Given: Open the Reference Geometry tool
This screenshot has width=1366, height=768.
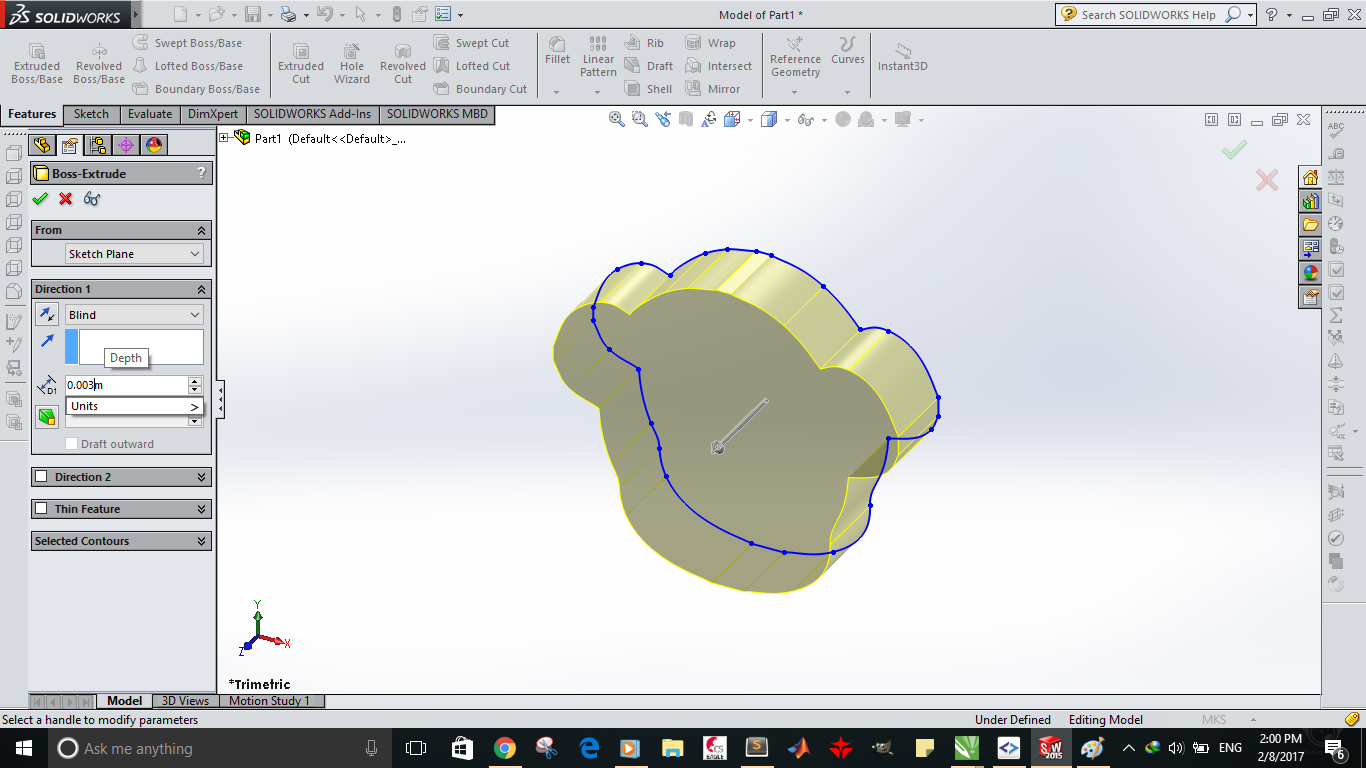Looking at the screenshot, I should coord(795,57).
